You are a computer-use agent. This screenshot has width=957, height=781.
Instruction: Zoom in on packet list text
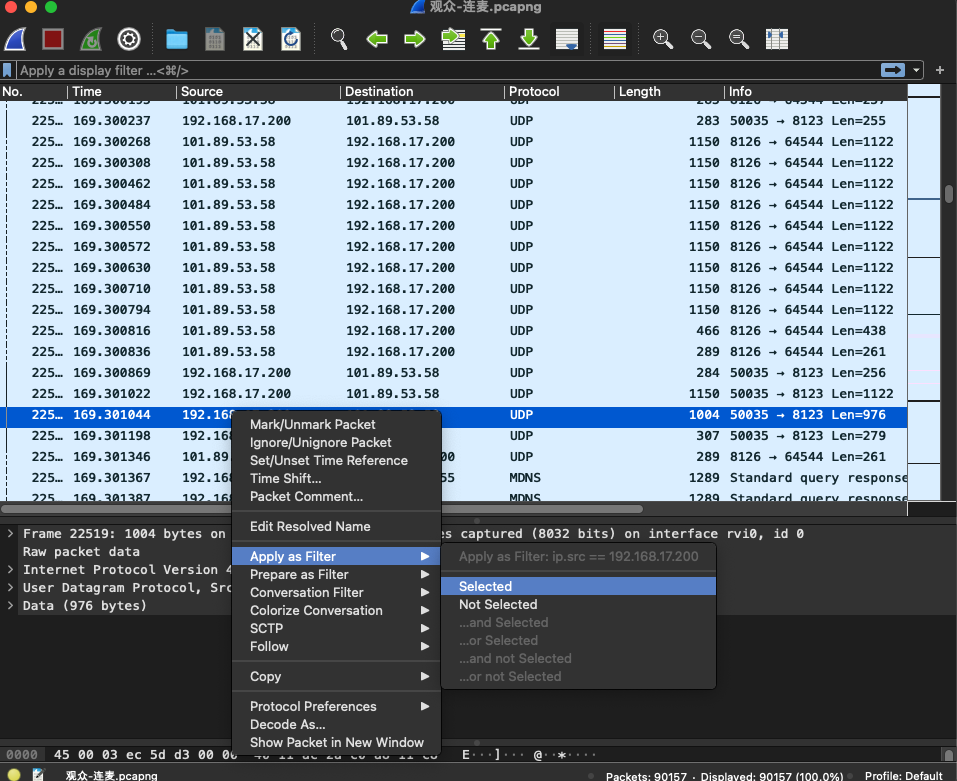(x=663, y=39)
